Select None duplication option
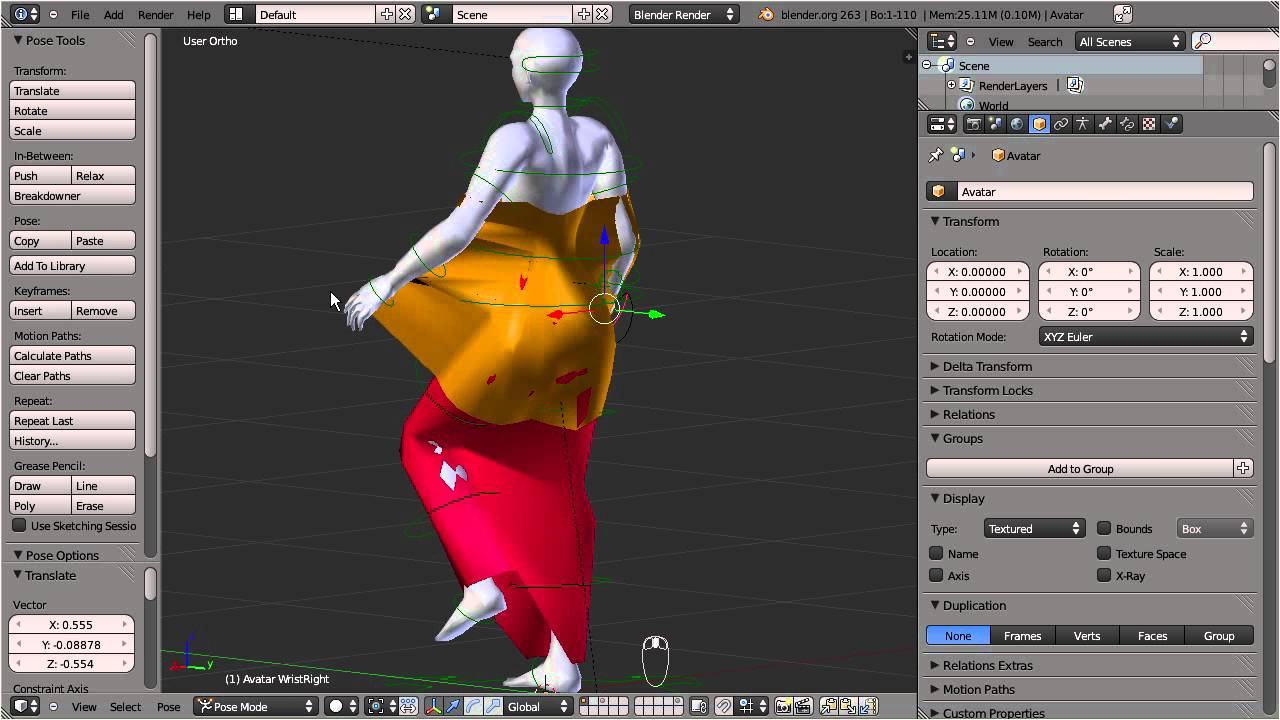The height and width of the screenshot is (720, 1280). click(x=958, y=636)
